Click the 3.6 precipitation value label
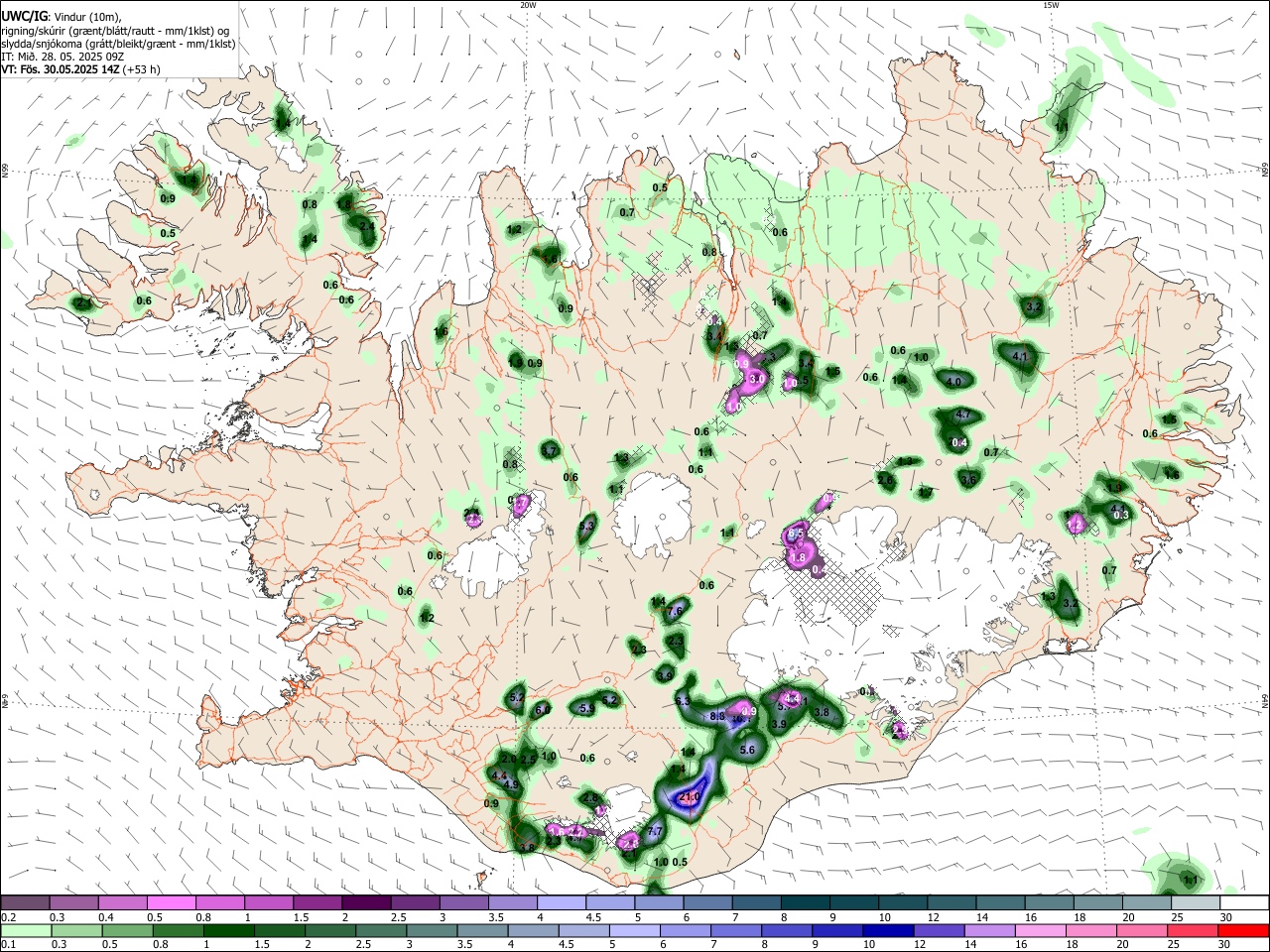The image size is (1270, 952). coord(969,479)
